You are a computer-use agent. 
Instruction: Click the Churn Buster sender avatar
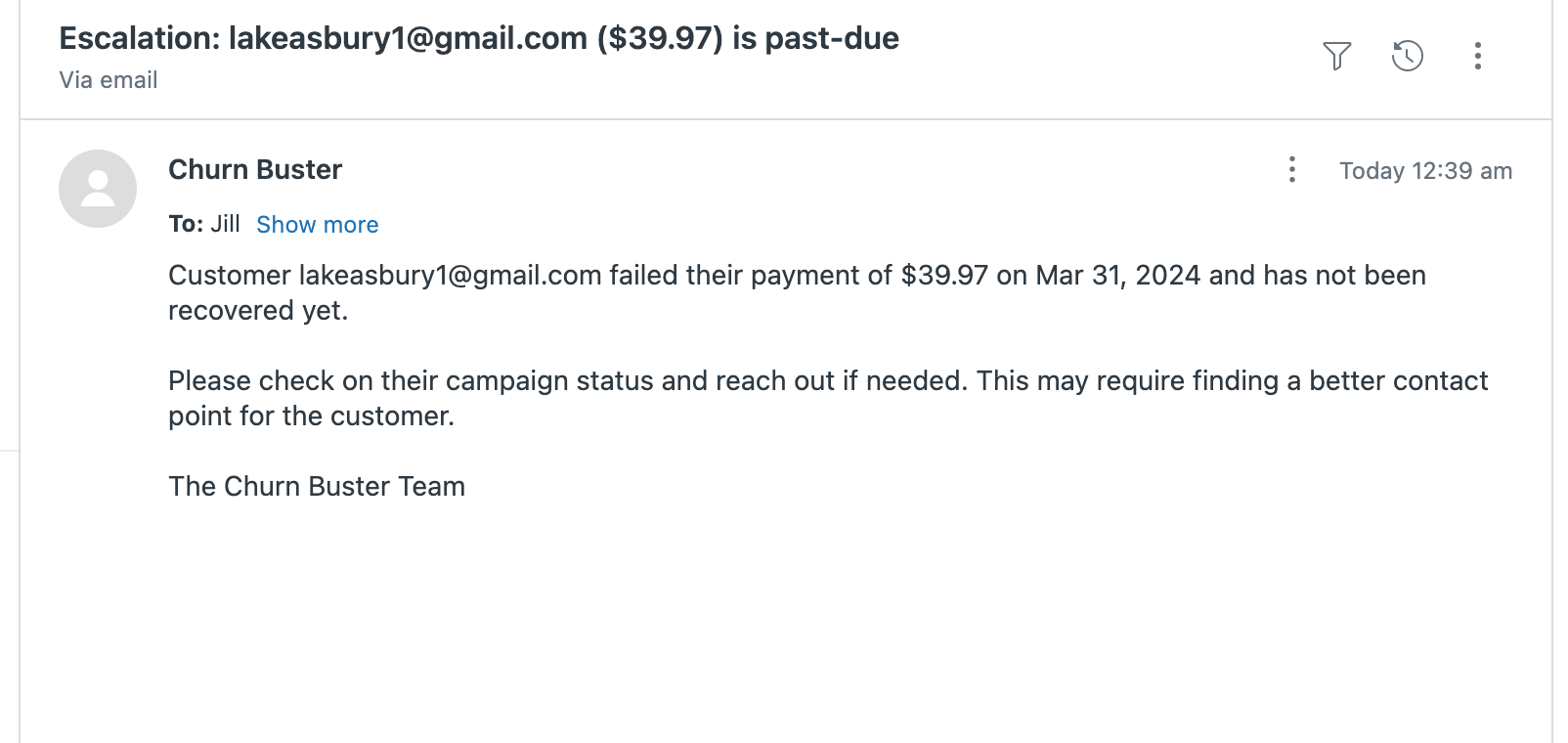(98, 189)
